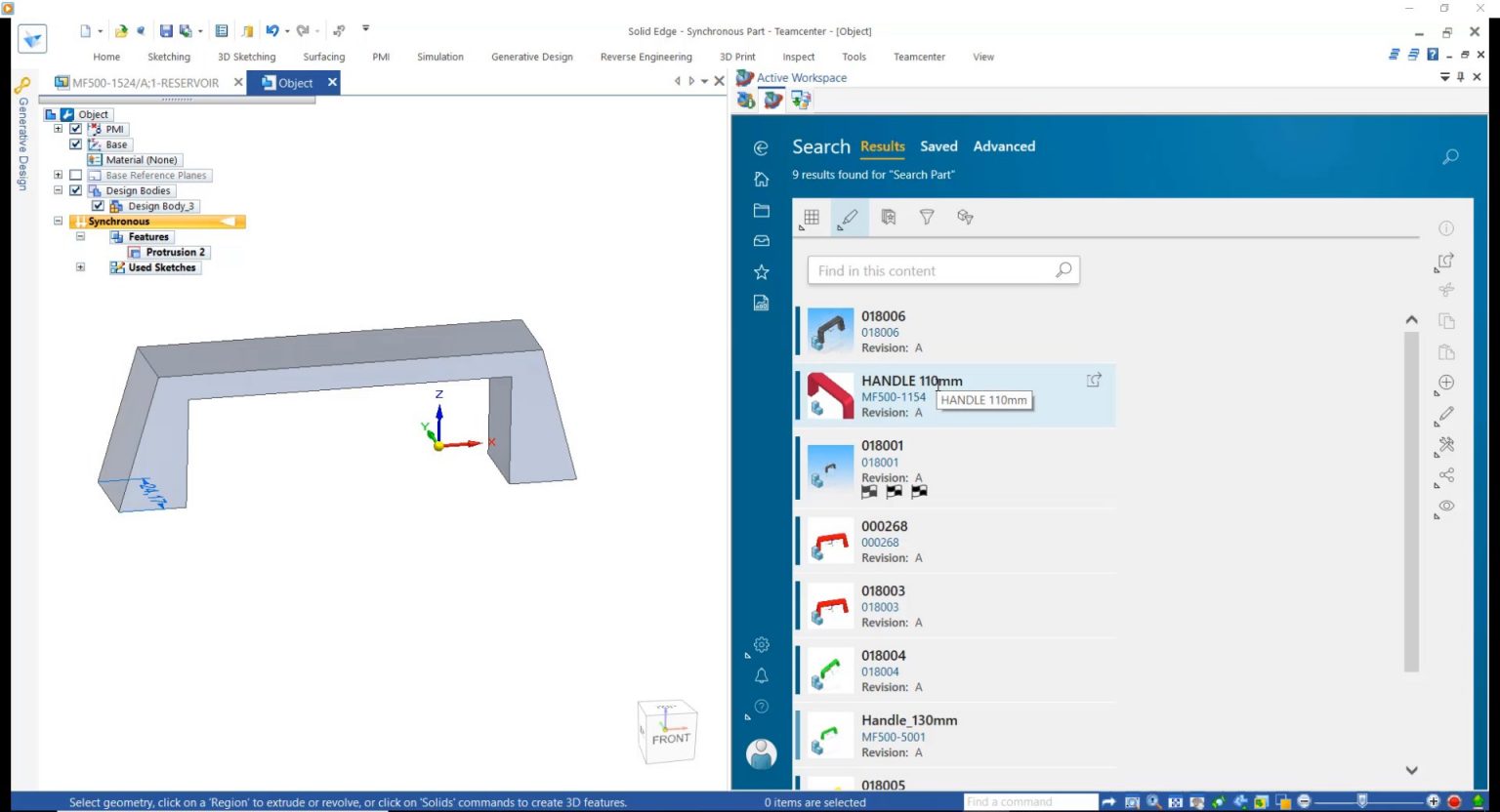The width and height of the screenshot is (1500, 812).
Task: Open the Advanced search link
Action: (1004, 146)
